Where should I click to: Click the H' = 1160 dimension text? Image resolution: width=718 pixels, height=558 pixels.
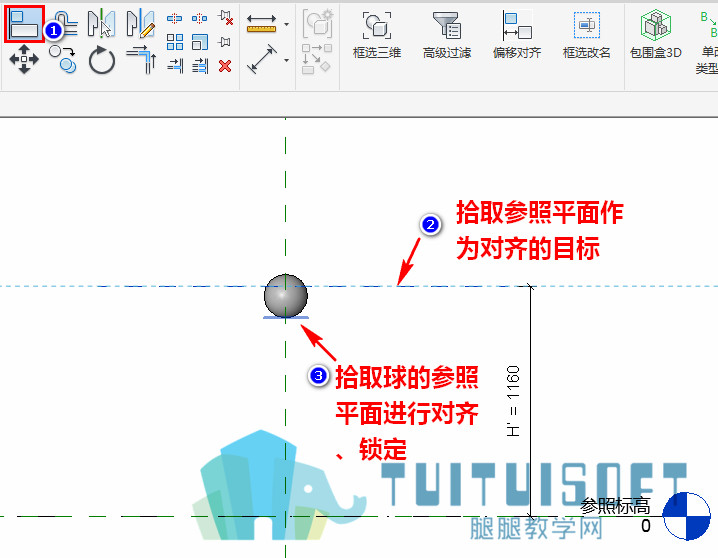point(513,401)
